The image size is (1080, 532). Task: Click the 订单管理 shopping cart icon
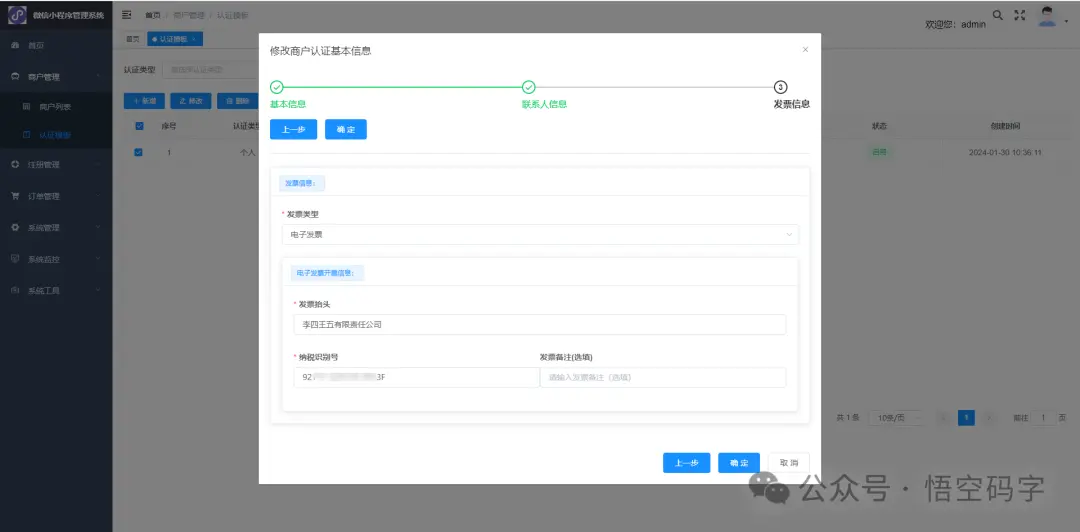click(15, 196)
